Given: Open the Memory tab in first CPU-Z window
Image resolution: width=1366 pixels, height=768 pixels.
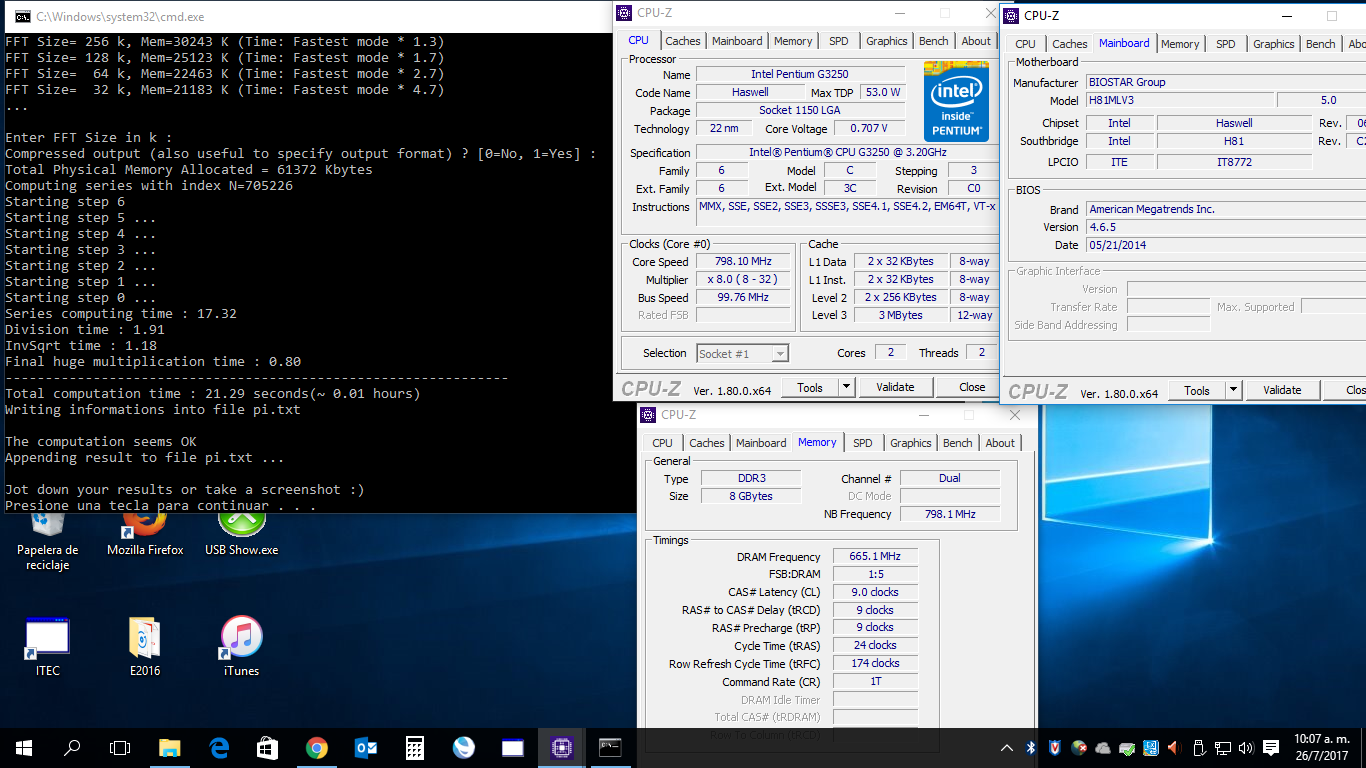Looking at the screenshot, I should coord(793,41).
